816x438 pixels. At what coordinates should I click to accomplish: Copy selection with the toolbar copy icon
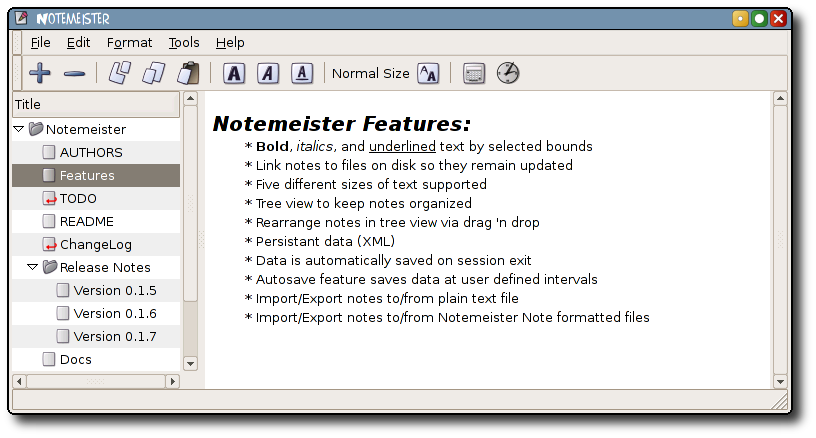[x=154, y=73]
